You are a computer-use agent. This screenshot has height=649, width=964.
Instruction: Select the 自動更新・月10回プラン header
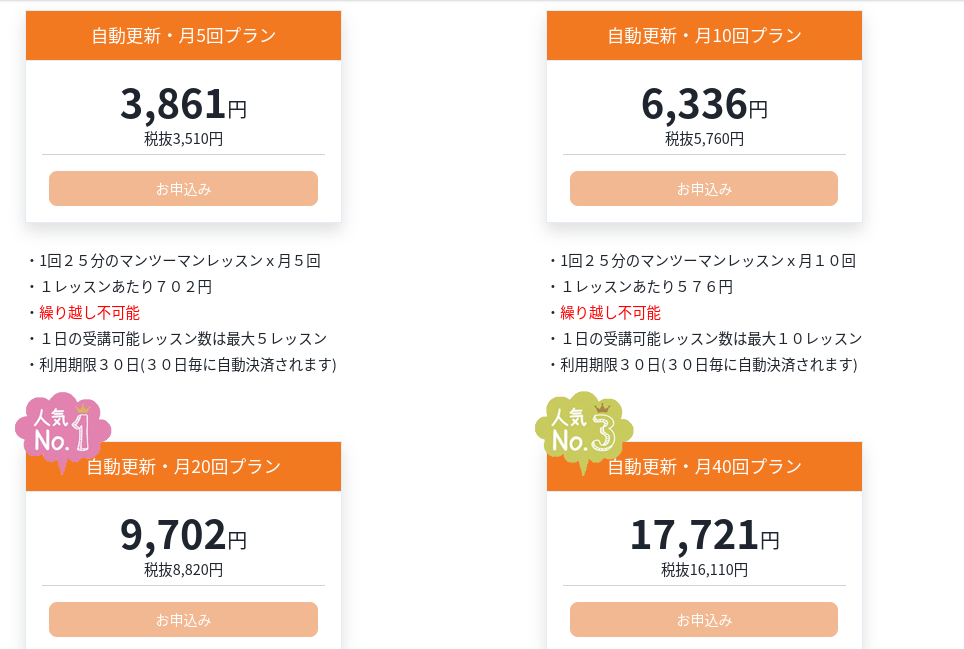[x=705, y=36]
